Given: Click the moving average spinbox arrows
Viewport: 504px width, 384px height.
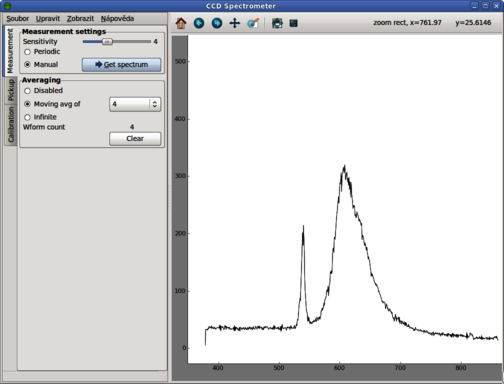Looking at the screenshot, I should [155, 104].
